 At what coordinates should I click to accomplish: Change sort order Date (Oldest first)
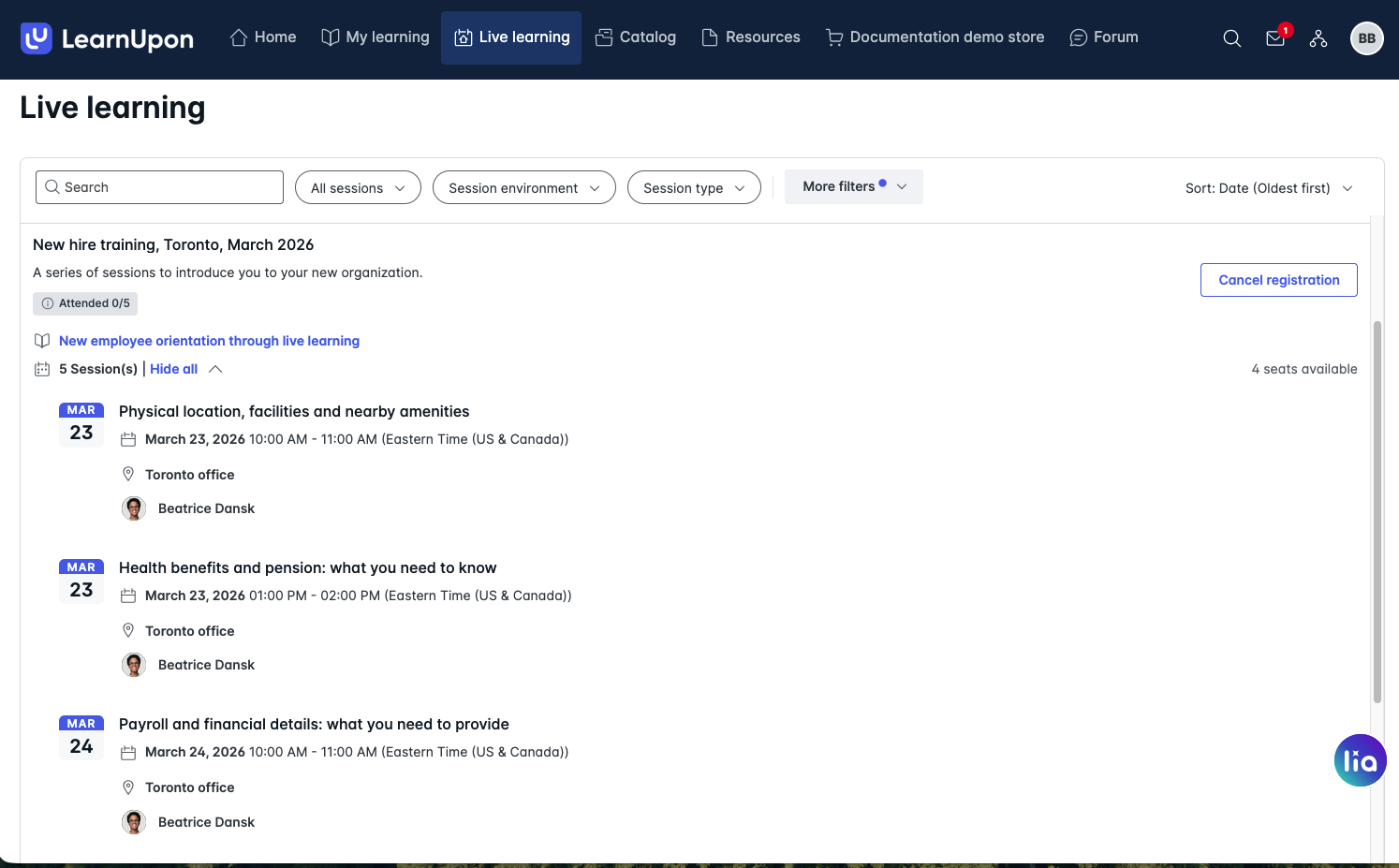(x=1269, y=188)
